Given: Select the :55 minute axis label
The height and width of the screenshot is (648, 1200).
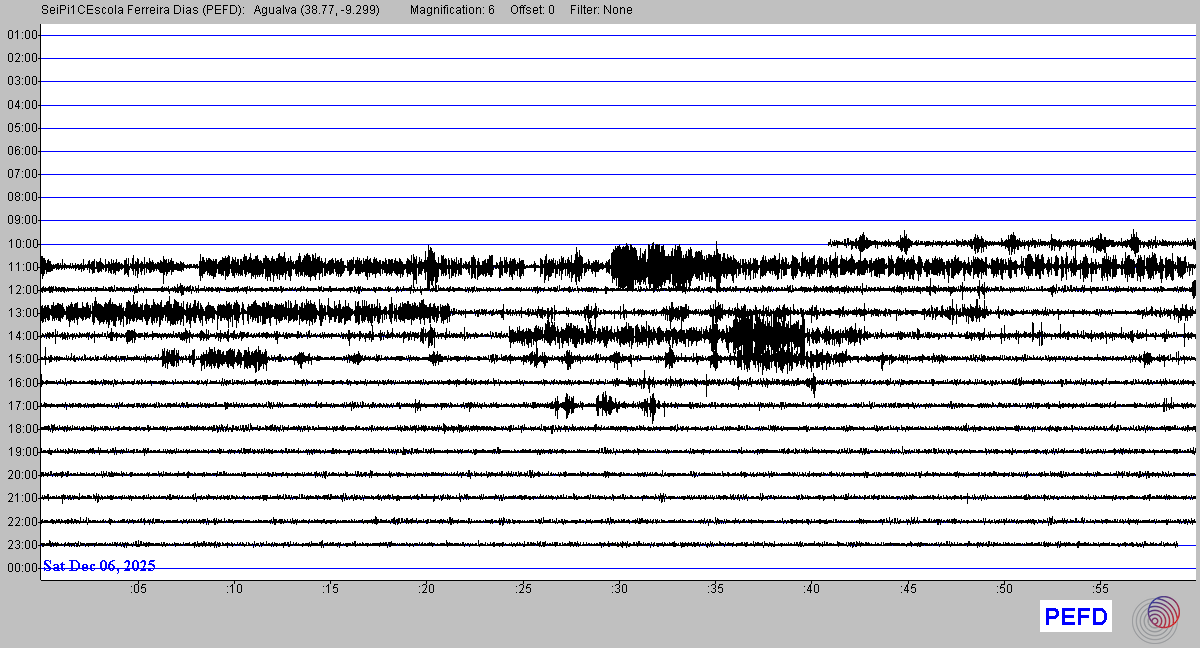Looking at the screenshot, I should click(1100, 589).
